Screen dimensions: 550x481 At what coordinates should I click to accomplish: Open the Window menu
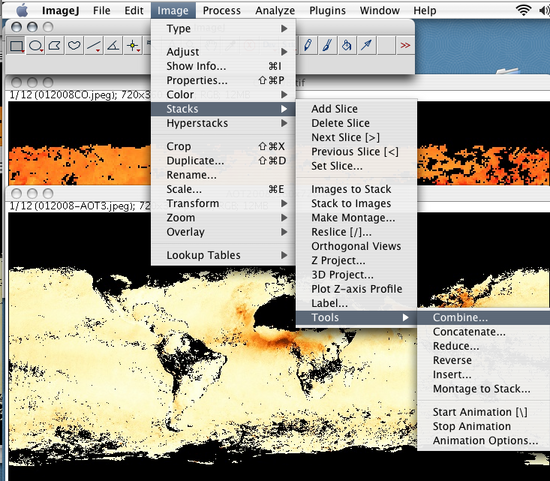(380, 11)
